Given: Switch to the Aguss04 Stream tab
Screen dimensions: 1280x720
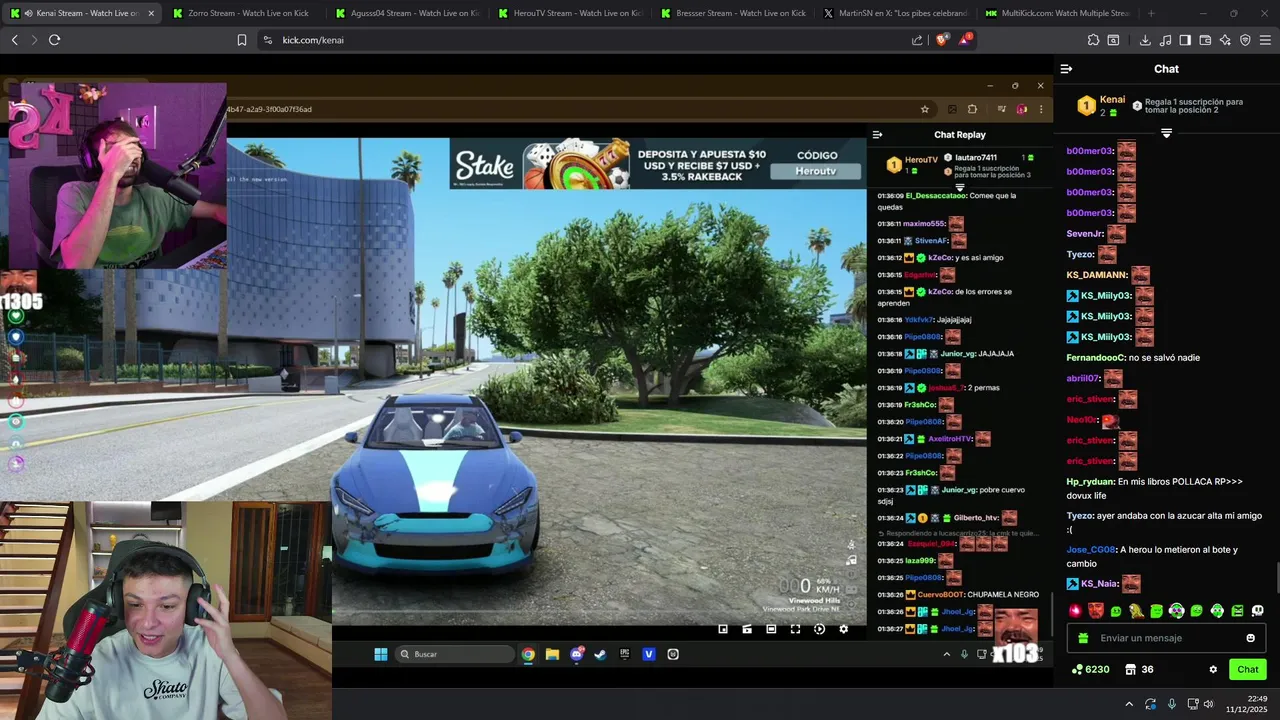Looking at the screenshot, I should point(409,13).
